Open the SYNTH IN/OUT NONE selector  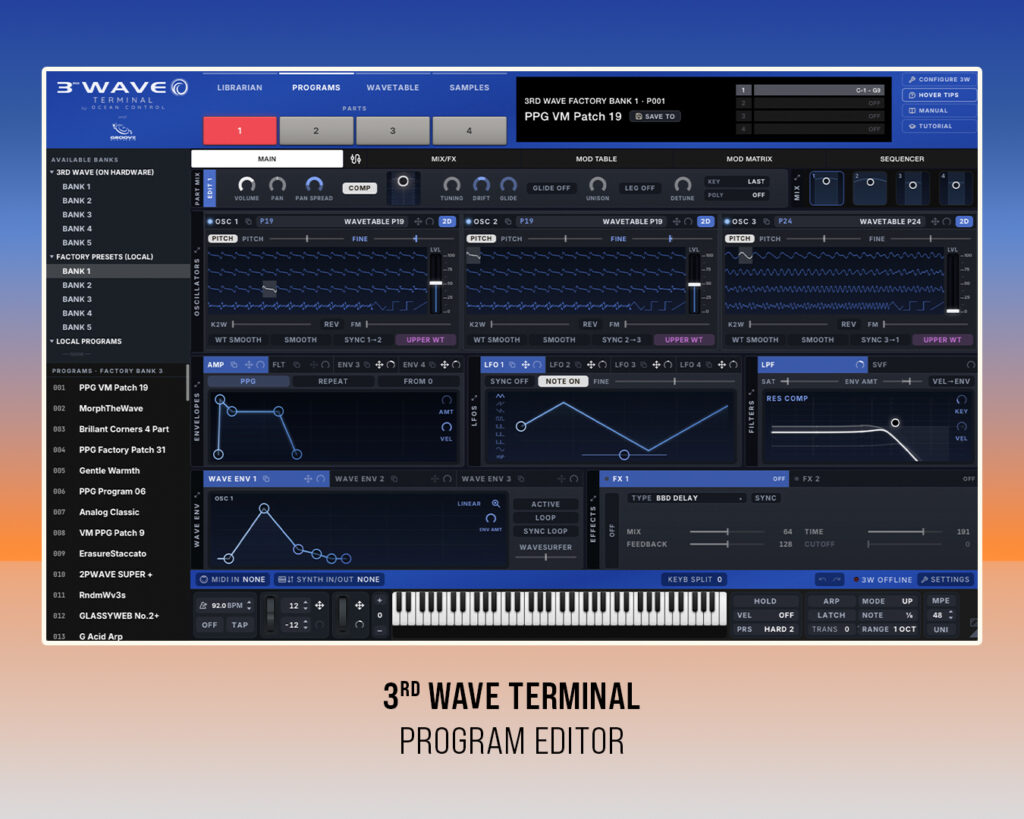328,579
